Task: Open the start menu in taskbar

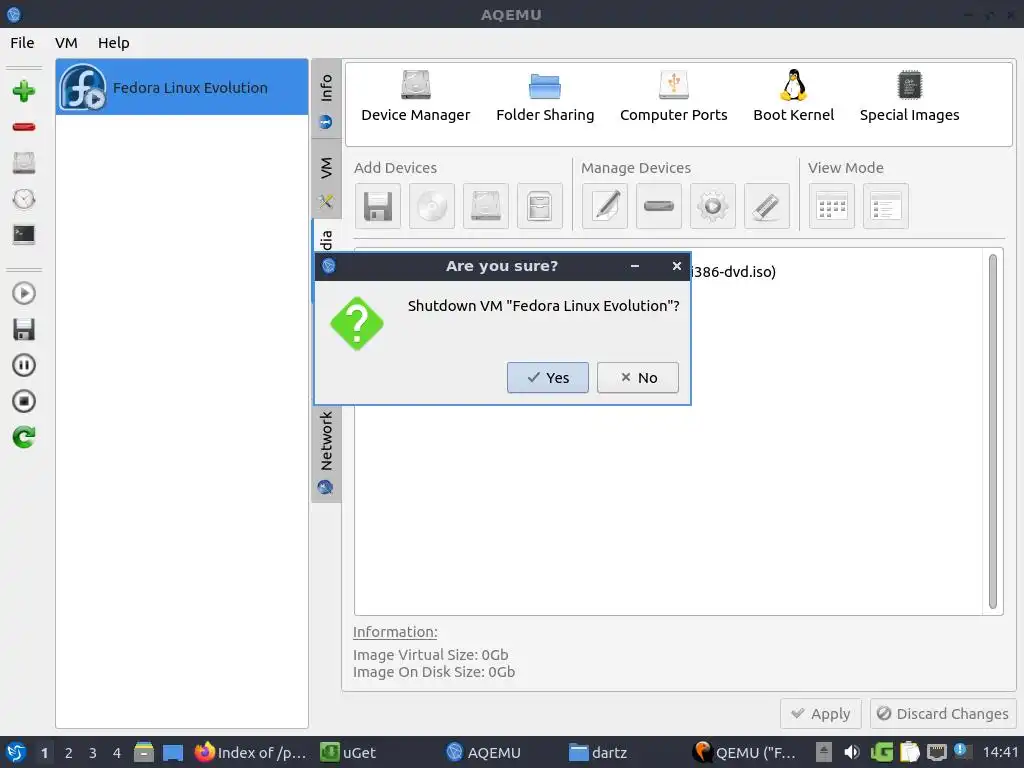Action: tap(16, 752)
